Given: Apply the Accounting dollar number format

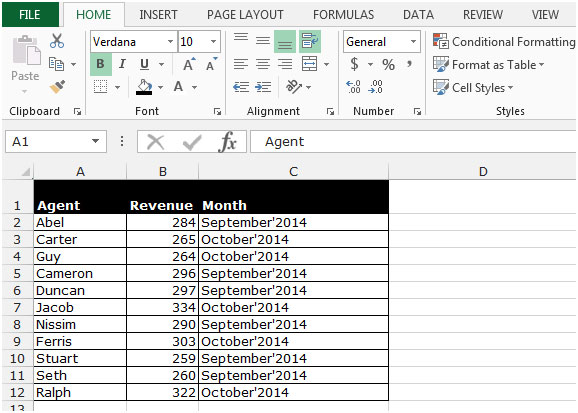Looking at the screenshot, I should coord(354,64).
